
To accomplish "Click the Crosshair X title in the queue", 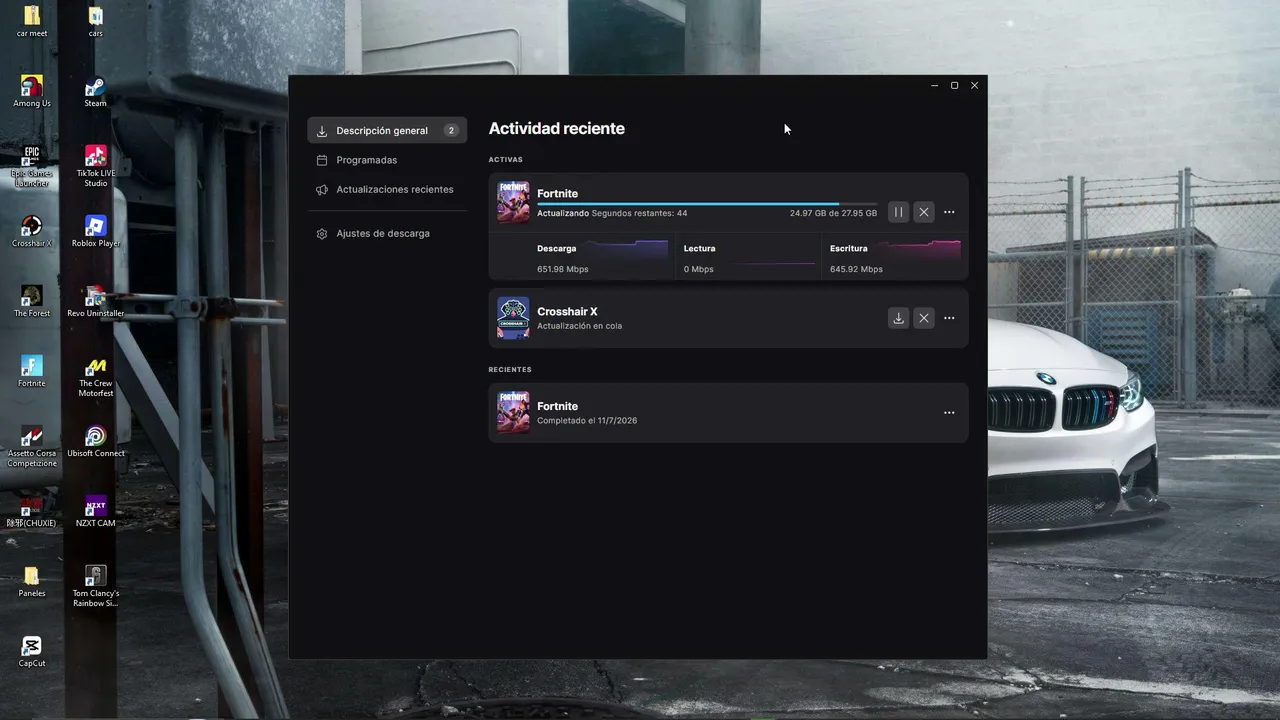I will (567, 311).
